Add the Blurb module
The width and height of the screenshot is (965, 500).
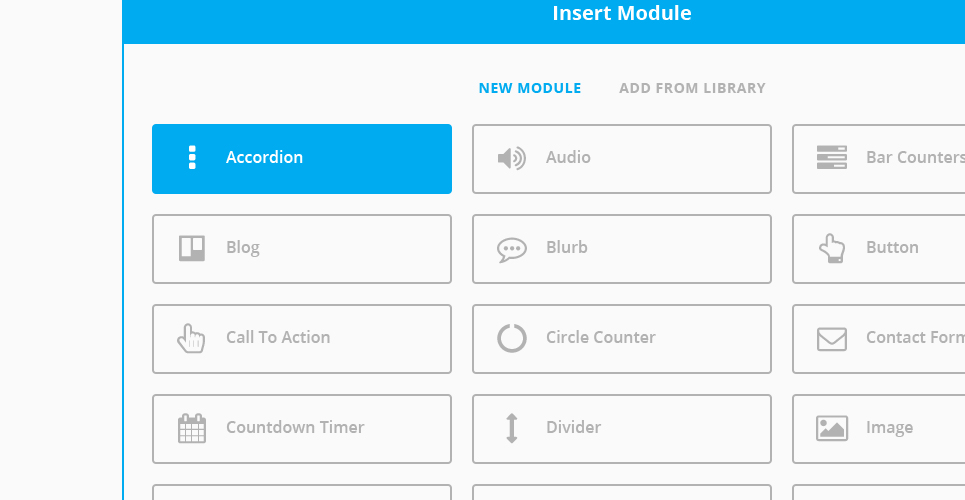pos(622,249)
